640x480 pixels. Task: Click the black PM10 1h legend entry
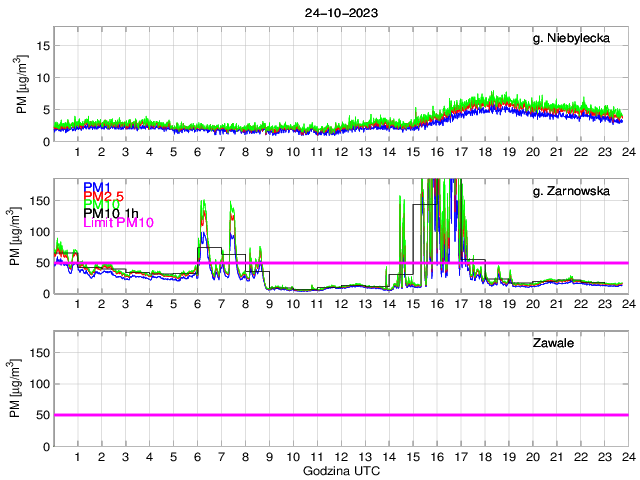(110, 213)
